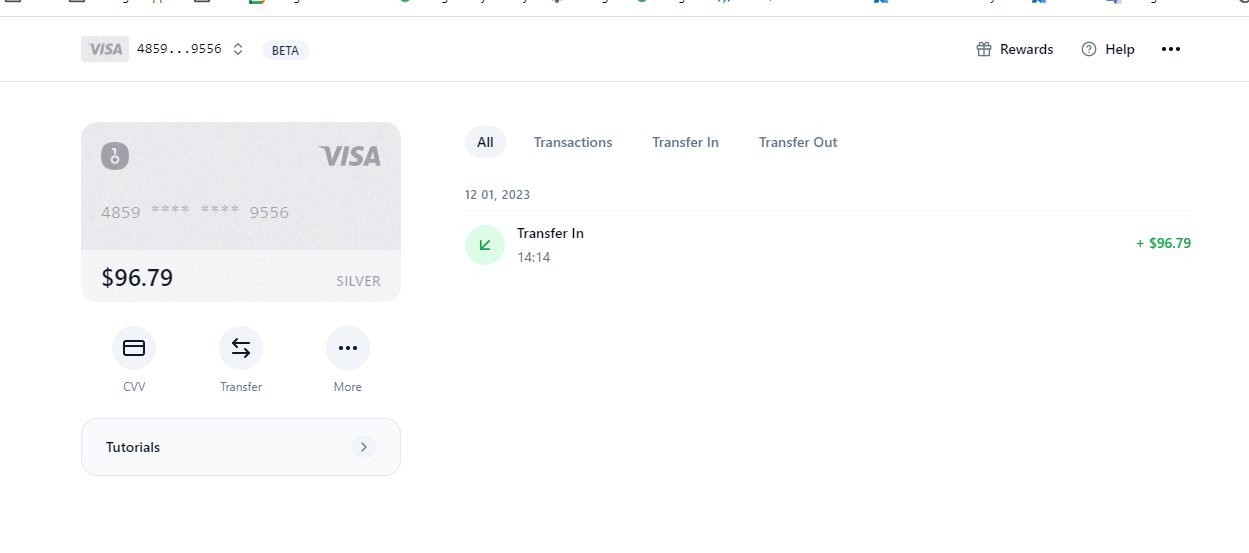The width and height of the screenshot is (1249, 553).
Task: Switch to the Transactions tab
Action: (x=573, y=142)
